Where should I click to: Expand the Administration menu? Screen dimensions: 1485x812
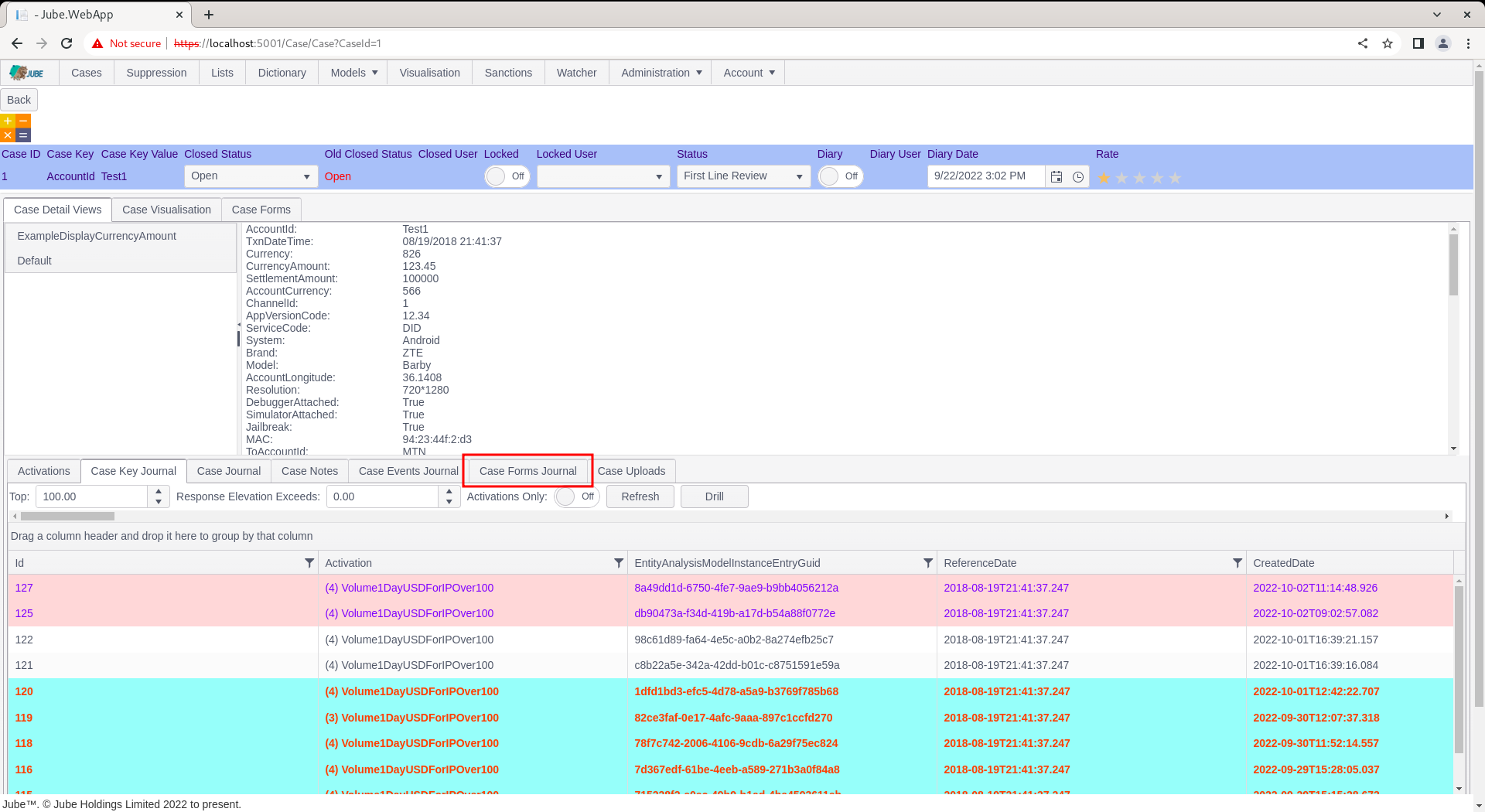662,73
